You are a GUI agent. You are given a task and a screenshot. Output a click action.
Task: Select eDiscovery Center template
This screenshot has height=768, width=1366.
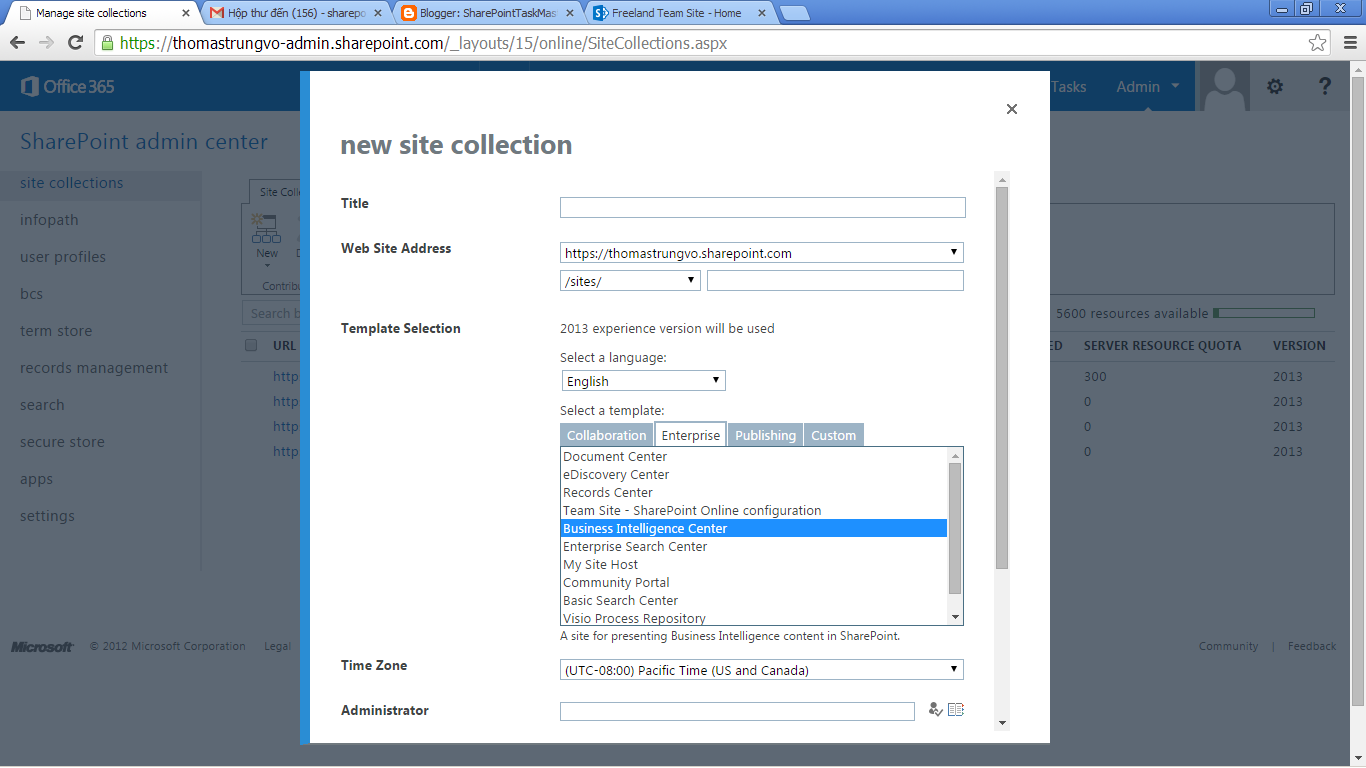(754, 475)
